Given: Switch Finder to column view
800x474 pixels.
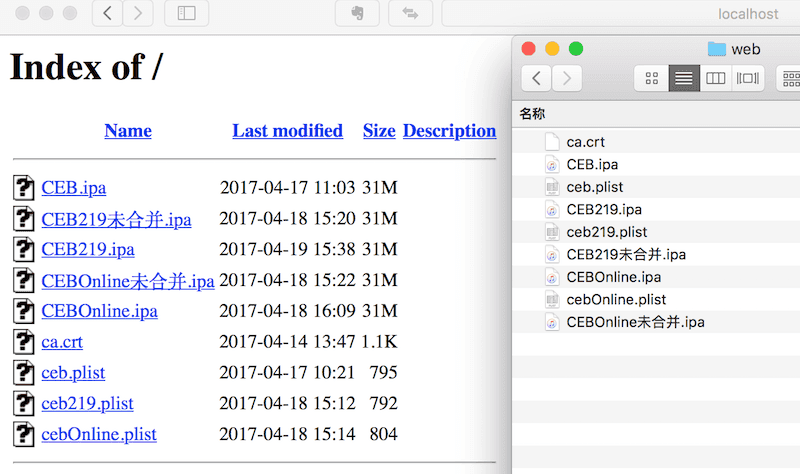Looking at the screenshot, I should tap(715, 78).
